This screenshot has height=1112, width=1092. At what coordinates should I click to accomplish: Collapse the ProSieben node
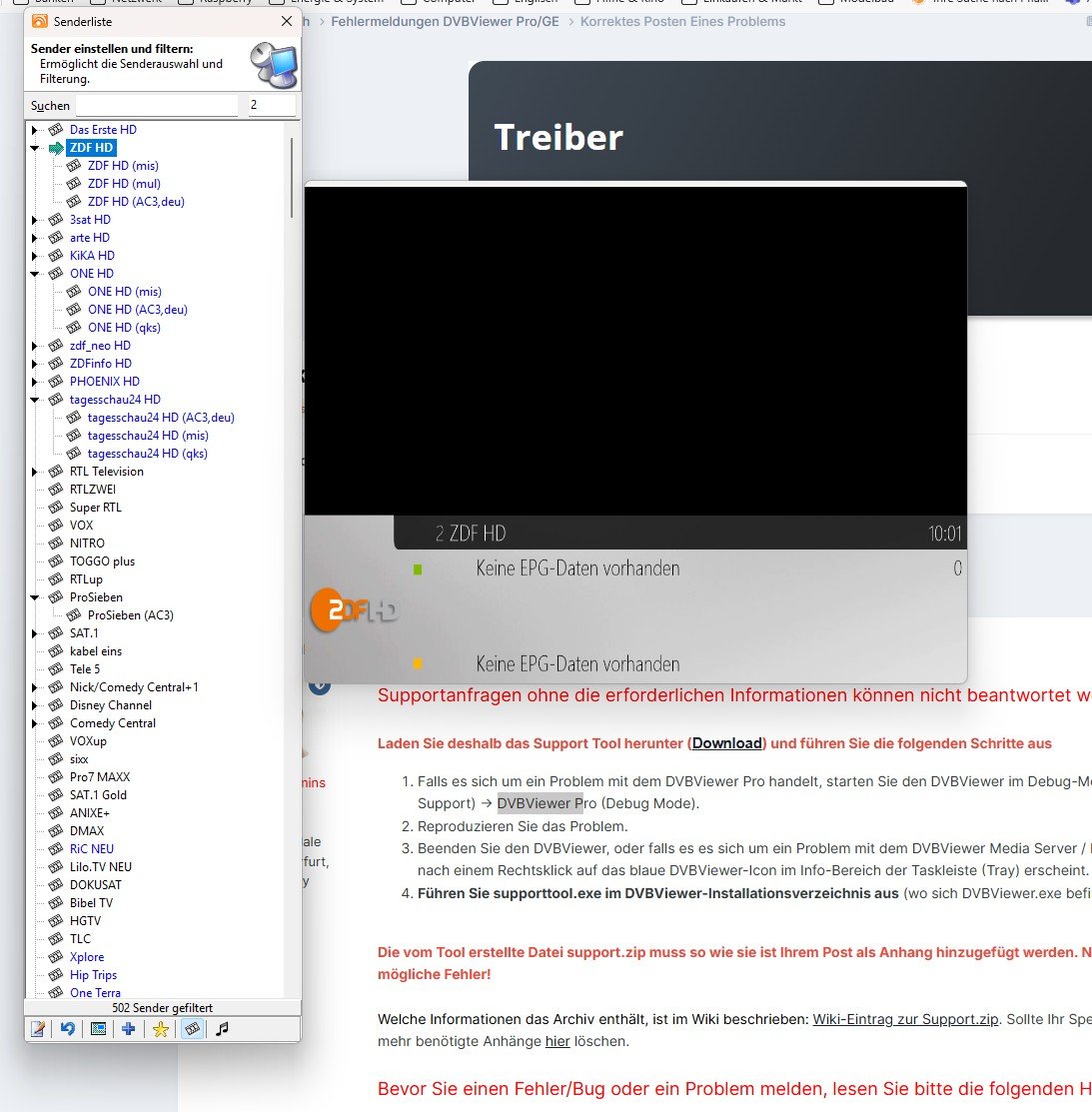[x=34, y=597]
